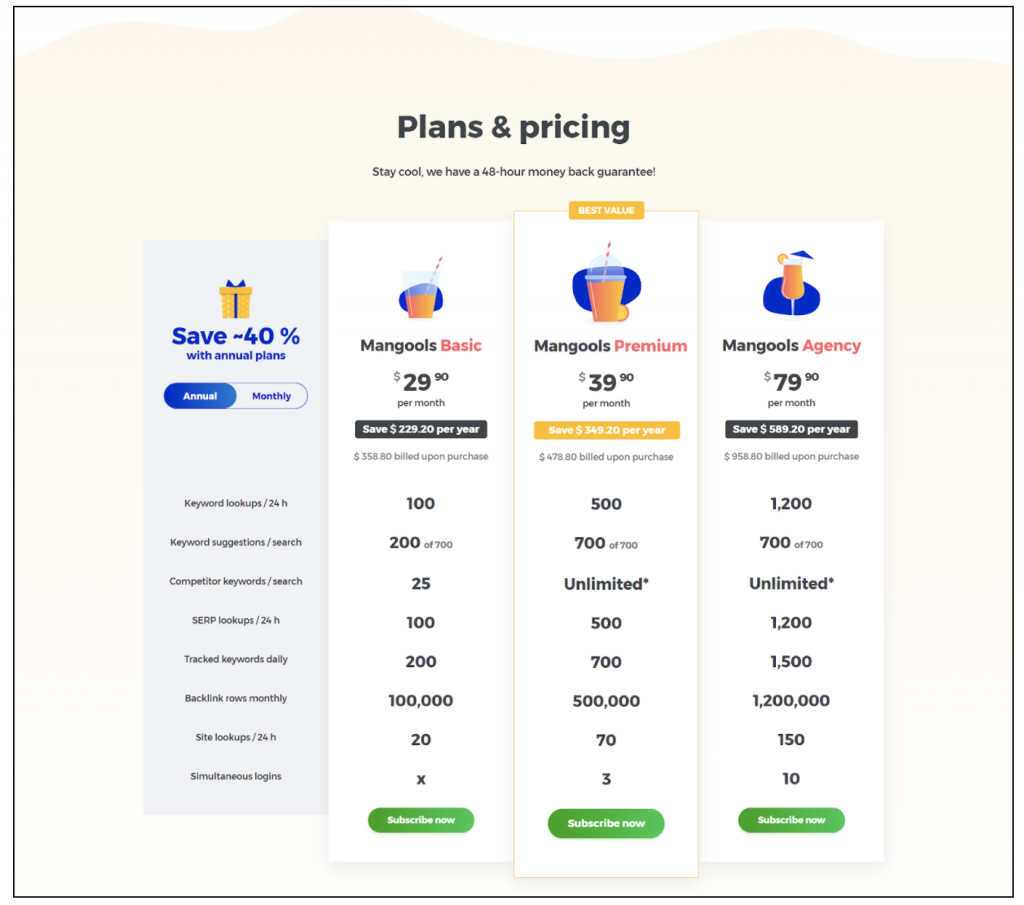Click the Save $229.20 per year label
The width and height of the screenshot is (1024, 905).
pyautogui.click(x=421, y=429)
